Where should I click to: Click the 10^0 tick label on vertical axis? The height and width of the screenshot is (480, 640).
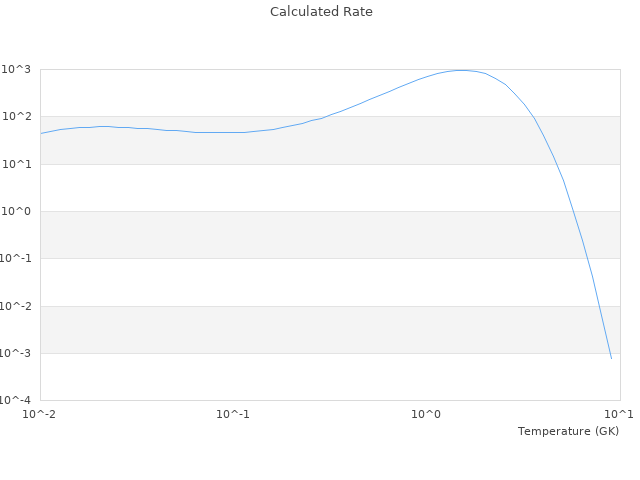pyautogui.click(x=17, y=212)
